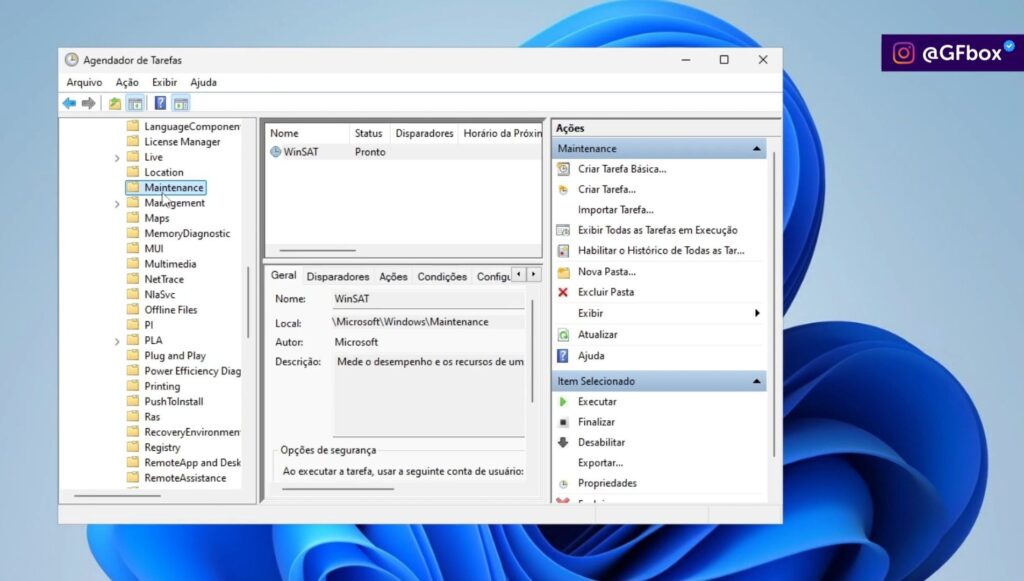Expand the PLA folder arrow
This screenshot has height=581, width=1024.
(117, 341)
